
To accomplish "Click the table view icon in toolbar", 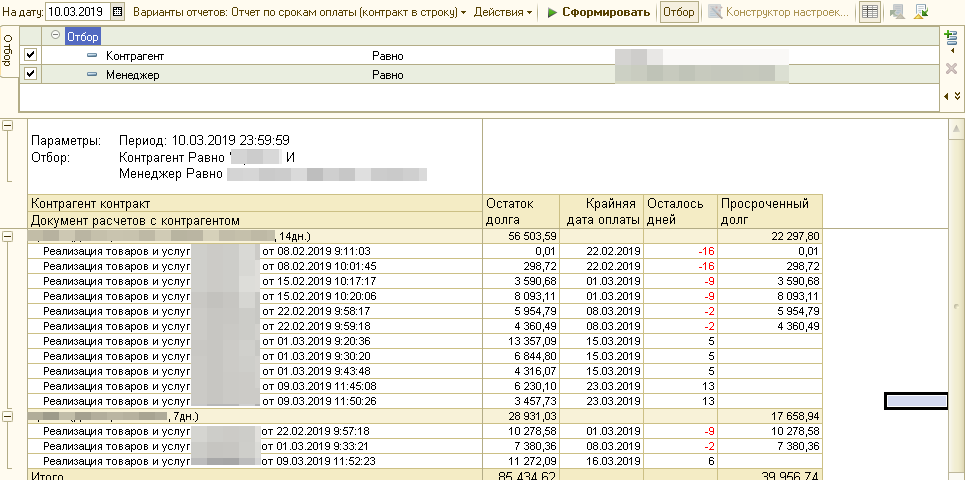I will coord(871,13).
